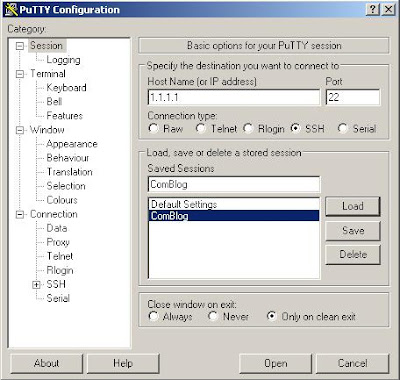Collapse the Session tree node
The height and width of the screenshot is (380, 400).
20,46
